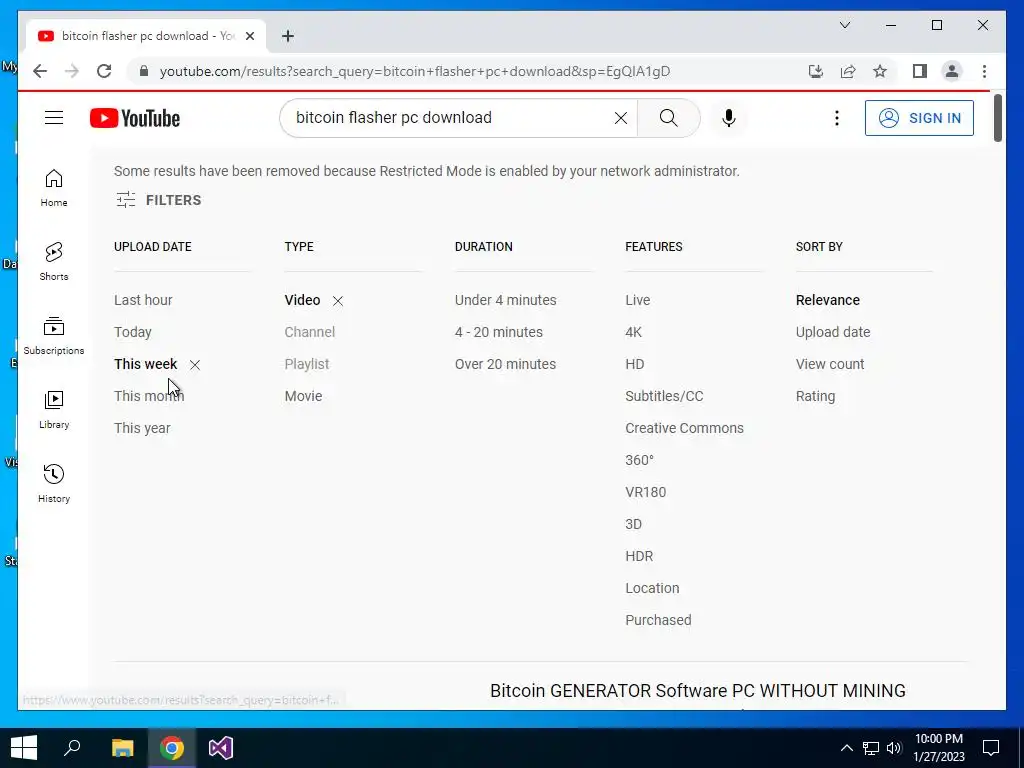Open the Chrome profile avatar
This screenshot has width=1024, height=768.
[952, 71]
